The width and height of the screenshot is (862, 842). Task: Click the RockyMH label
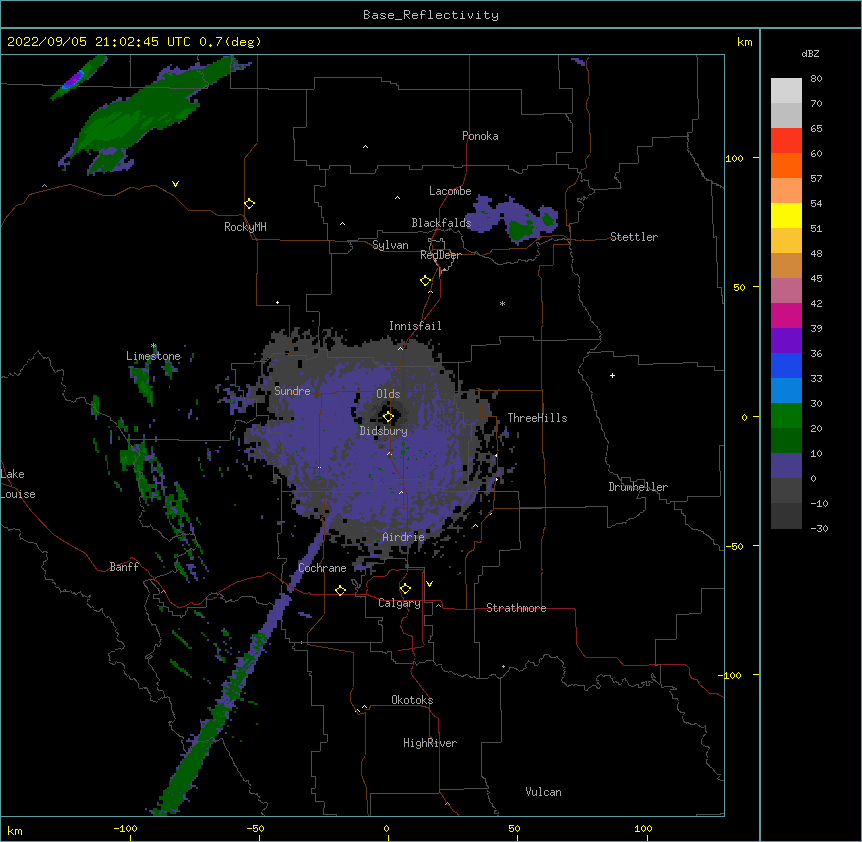(245, 227)
